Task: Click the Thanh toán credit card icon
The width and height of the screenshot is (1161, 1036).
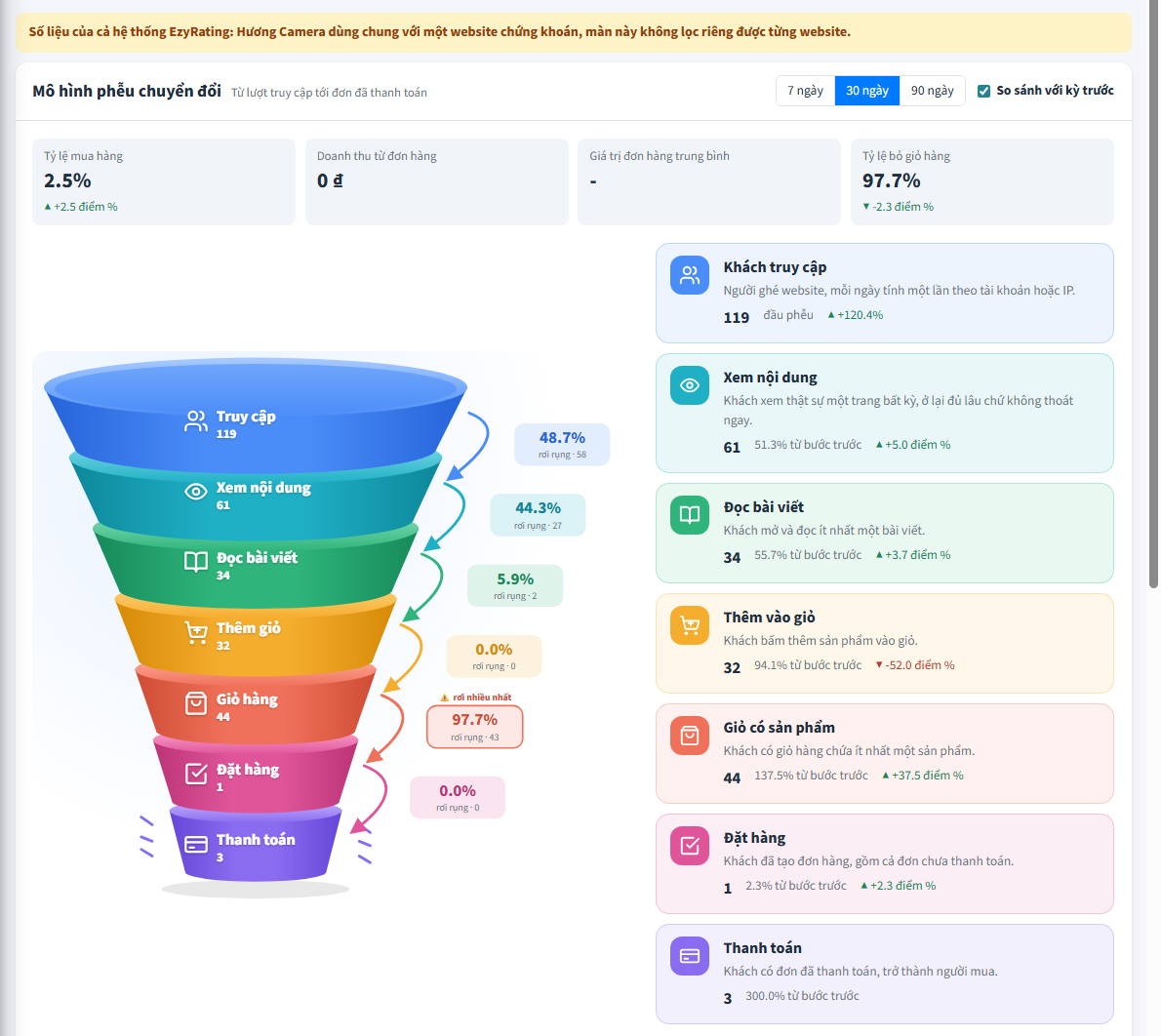Action: (690, 956)
